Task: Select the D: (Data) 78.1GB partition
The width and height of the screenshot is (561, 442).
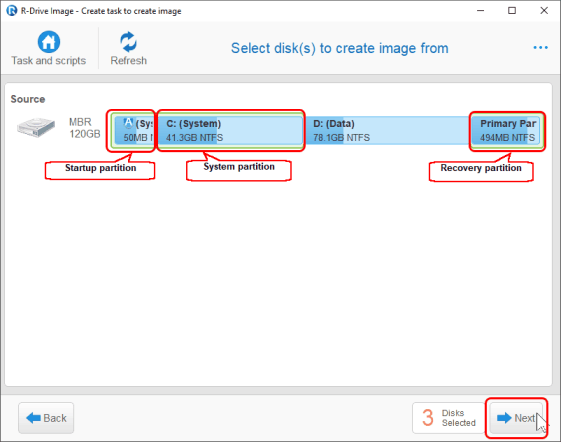Action: 386,130
